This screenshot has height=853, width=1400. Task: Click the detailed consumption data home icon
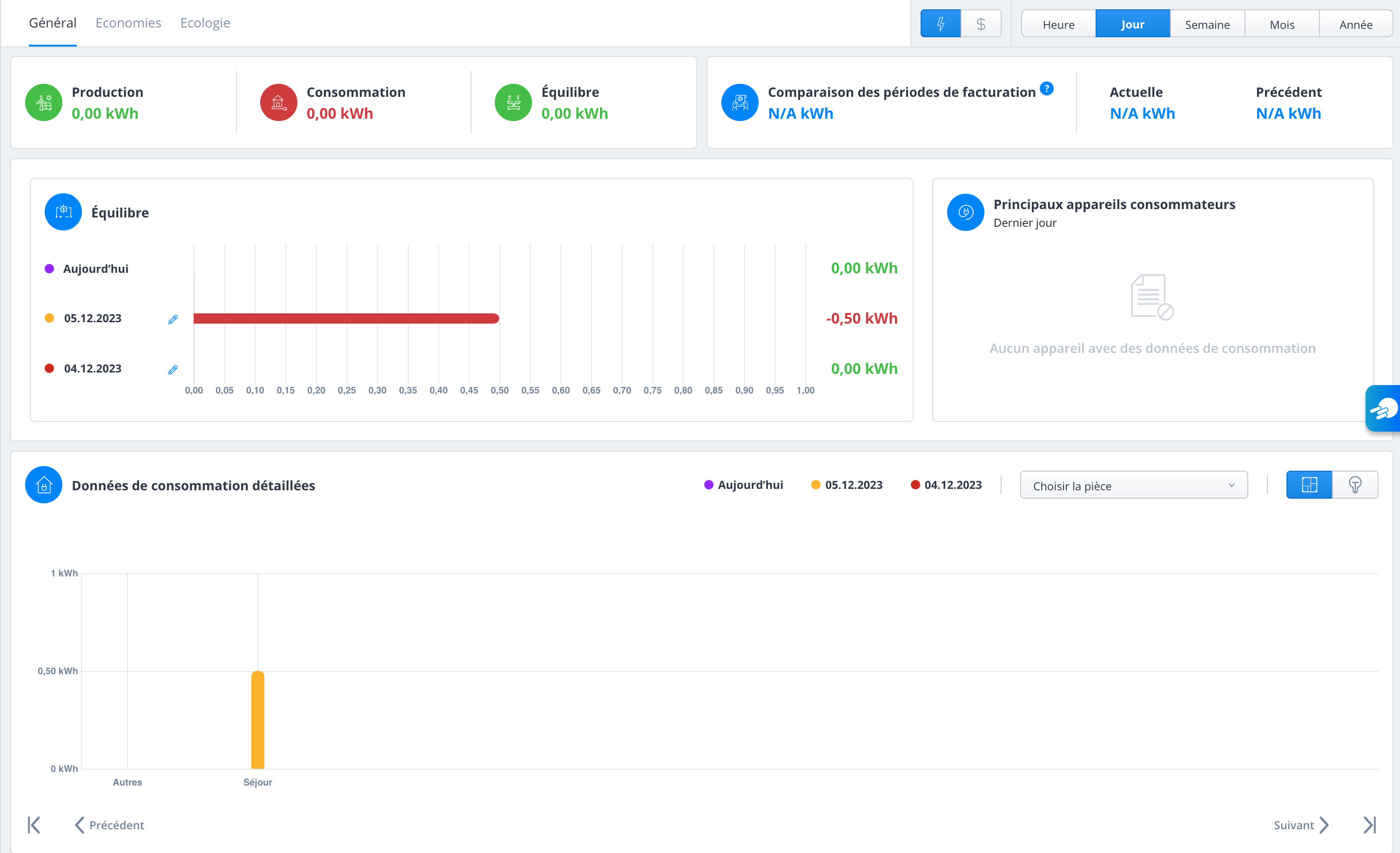coord(44,485)
